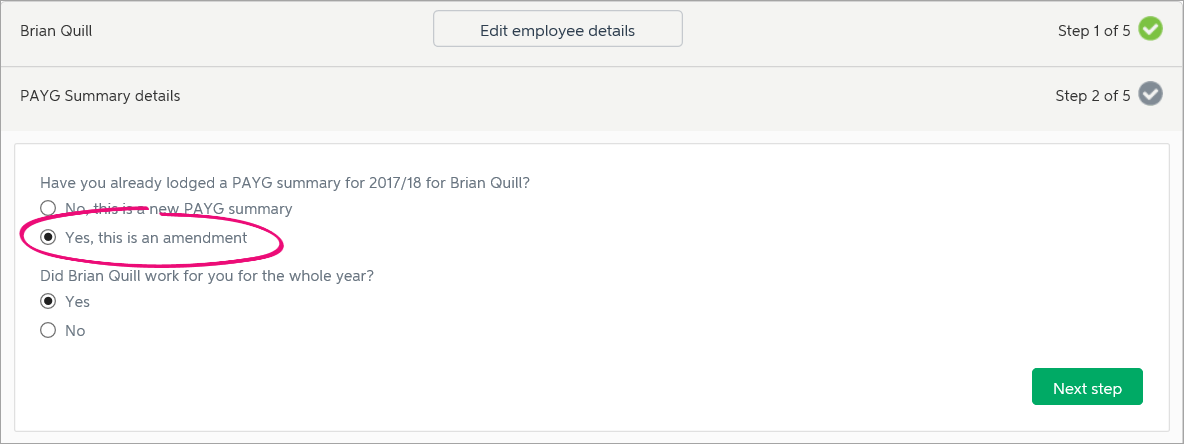Click the 'Yes' label under whole year question
Image resolution: width=1184 pixels, height=444 pixels.
point(77,301)
